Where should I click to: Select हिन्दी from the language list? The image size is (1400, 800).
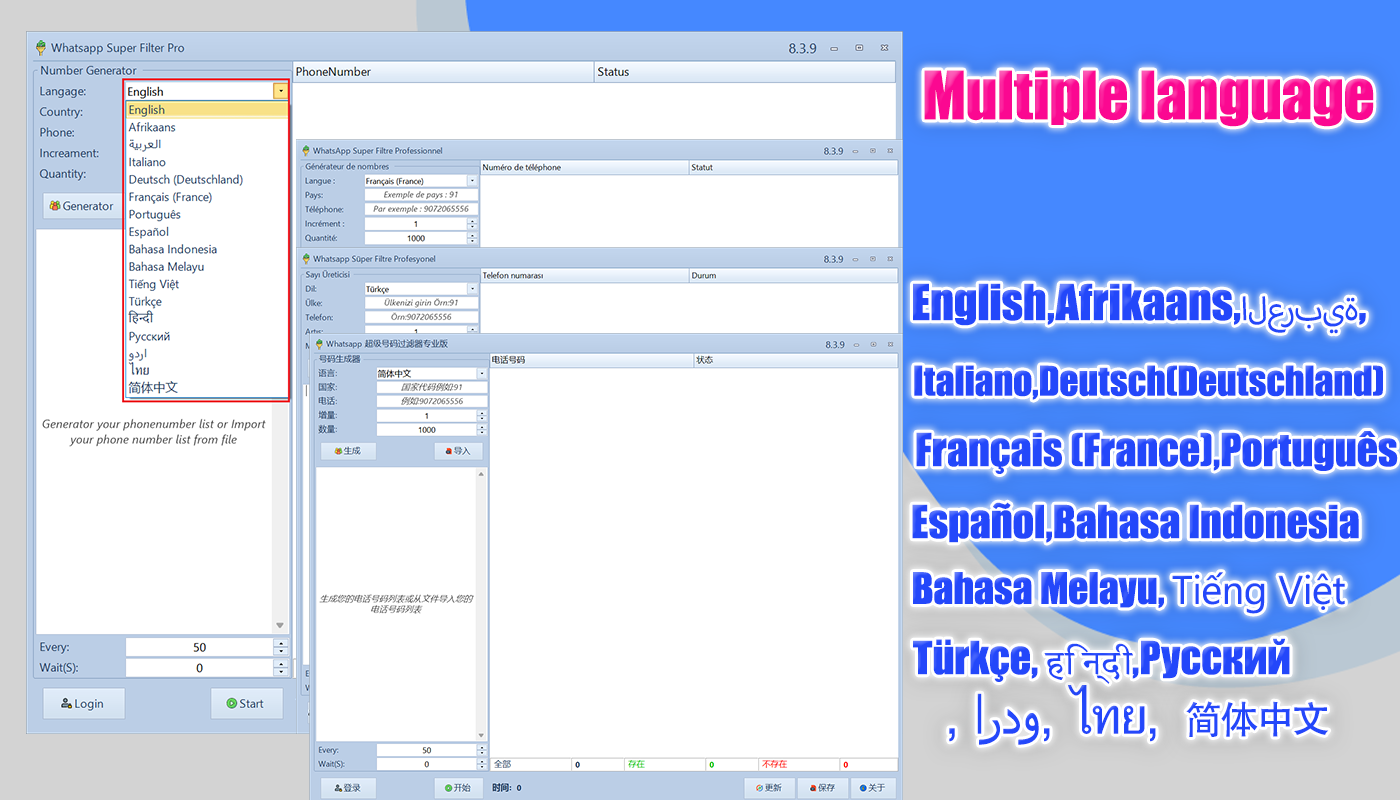(x=207, y=318)
